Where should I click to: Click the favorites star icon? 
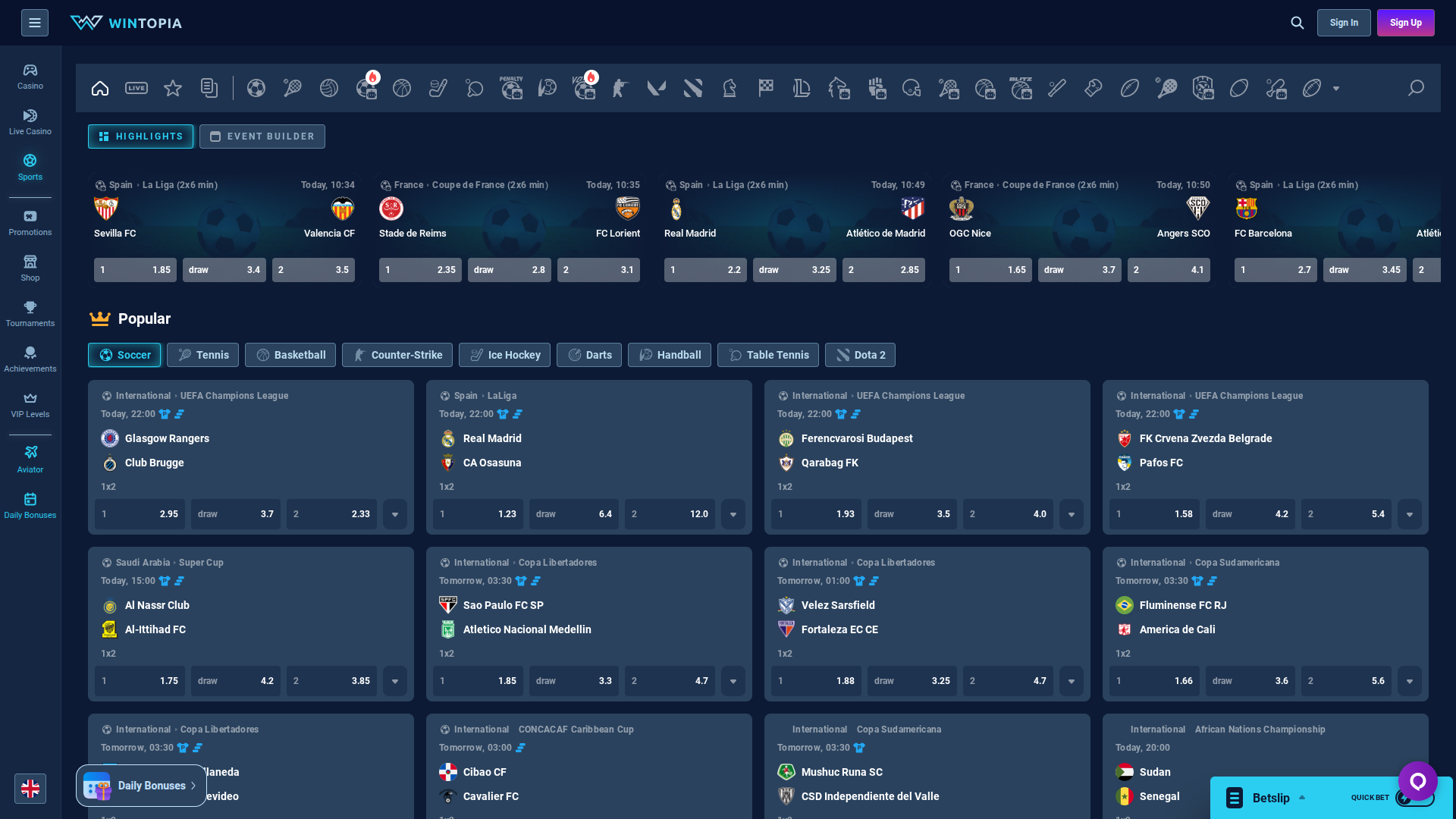173,88
